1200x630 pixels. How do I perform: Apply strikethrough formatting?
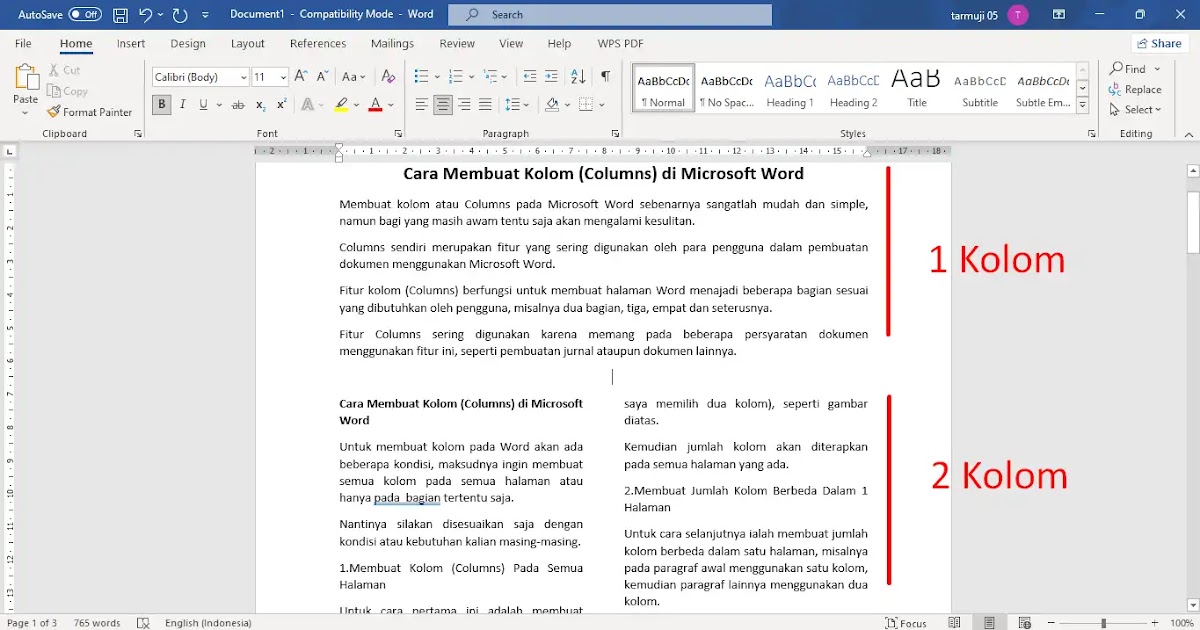click(x=238, y=105)
